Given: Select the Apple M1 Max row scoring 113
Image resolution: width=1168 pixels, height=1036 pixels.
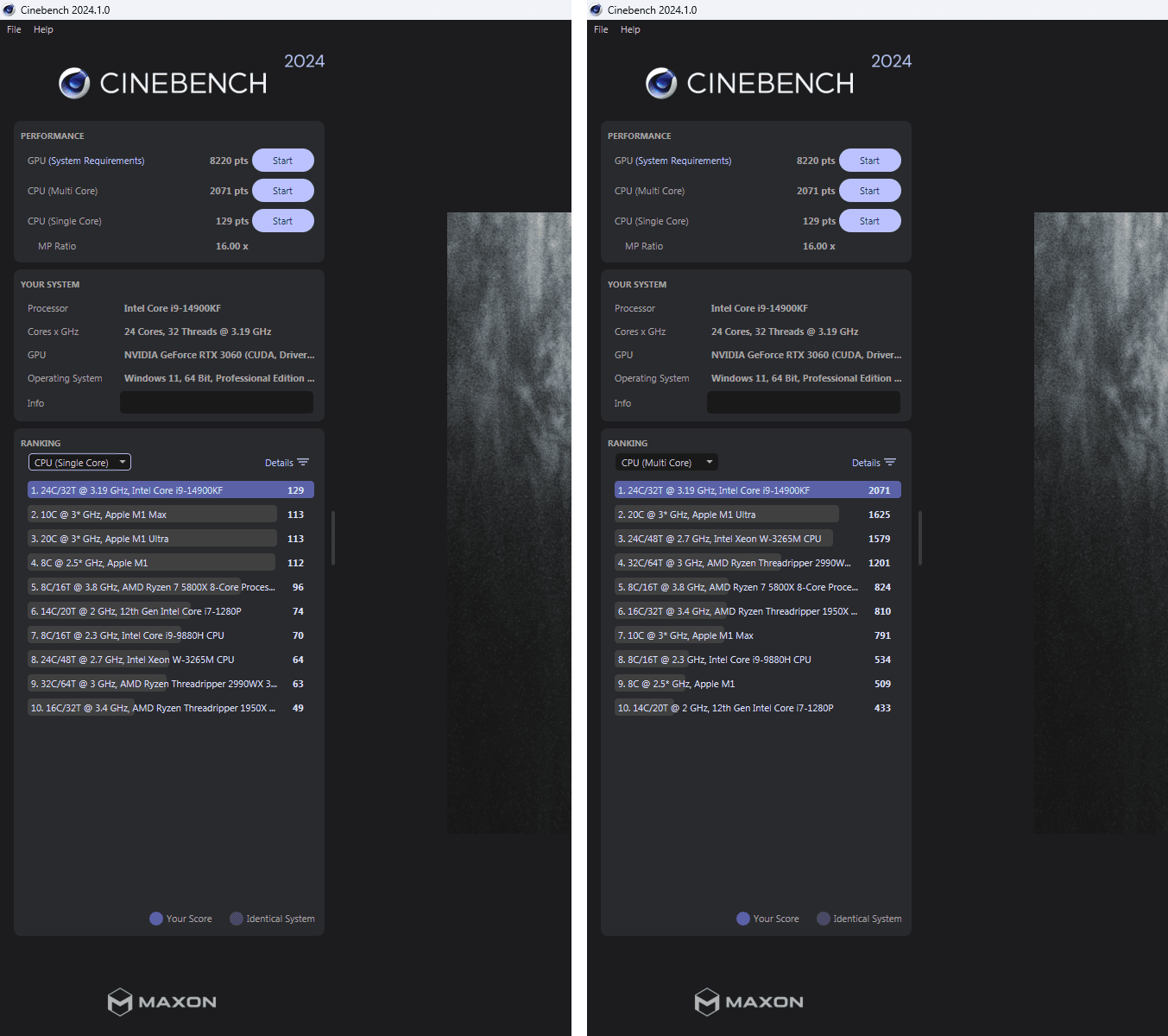Looking at the screenshot, I should [171, 515].
